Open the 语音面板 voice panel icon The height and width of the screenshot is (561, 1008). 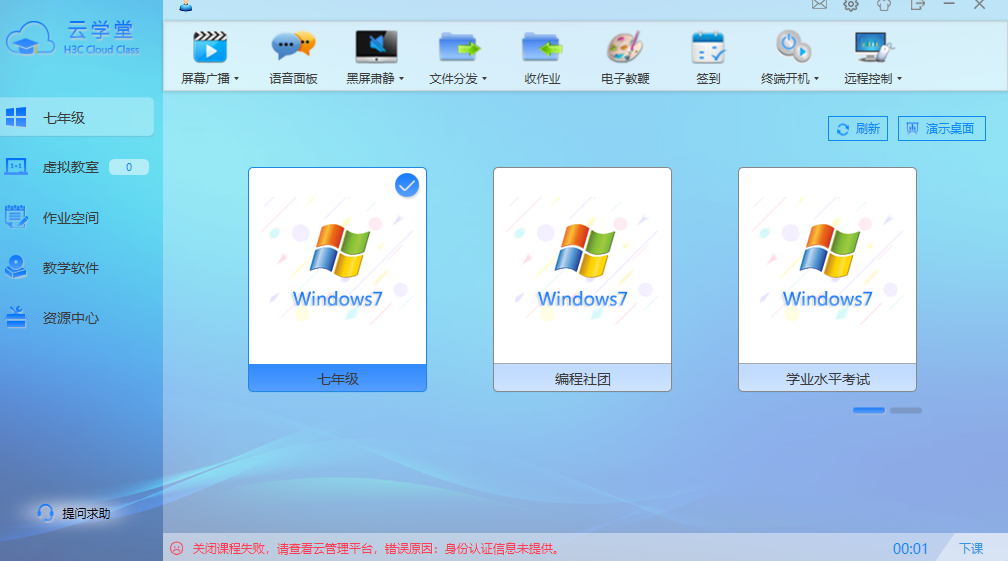point(293,47)
